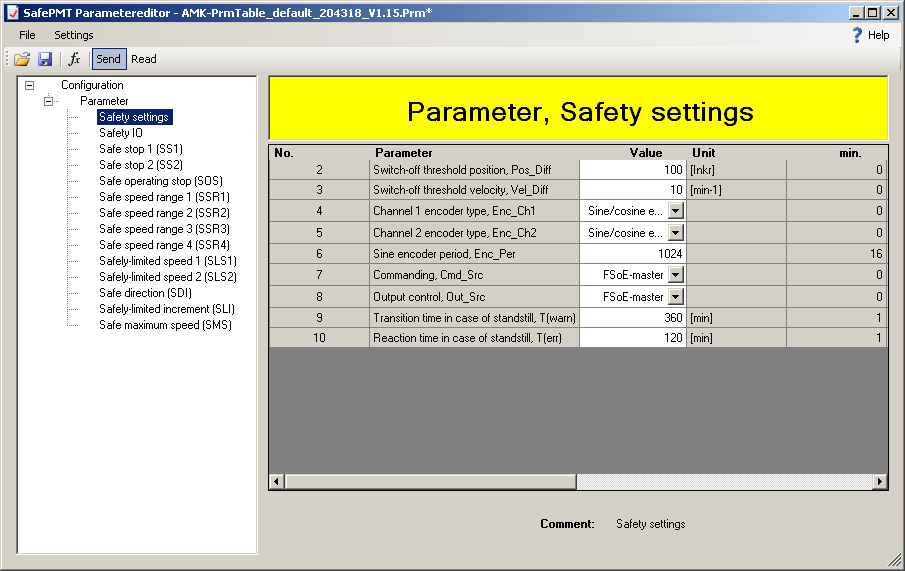Select Safe stop 1 (SS1)
Viewport: 905px width, 571px height.
click(x=141, y=149)
